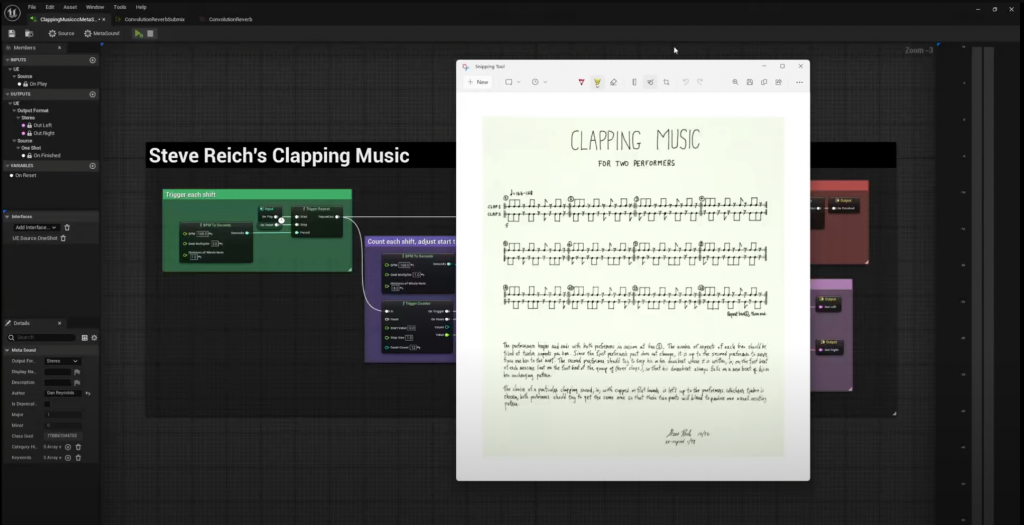Viewport: 1024px width, 525px height.
Task: Open the Window menu
Action: click(x=95, y=7)
